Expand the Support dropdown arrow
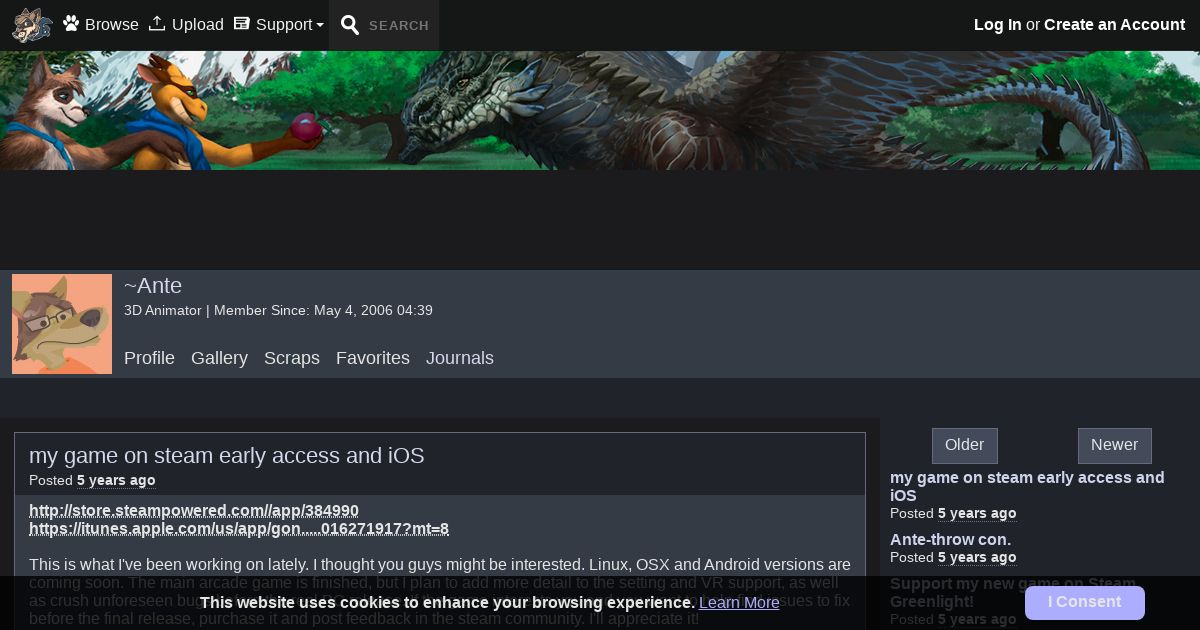1200x630 pixels. (320, 26)
